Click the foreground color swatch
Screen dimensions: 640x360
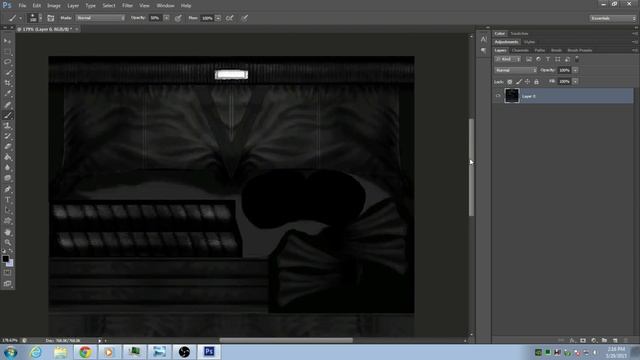pyautogui.click(x=5, y=259)
